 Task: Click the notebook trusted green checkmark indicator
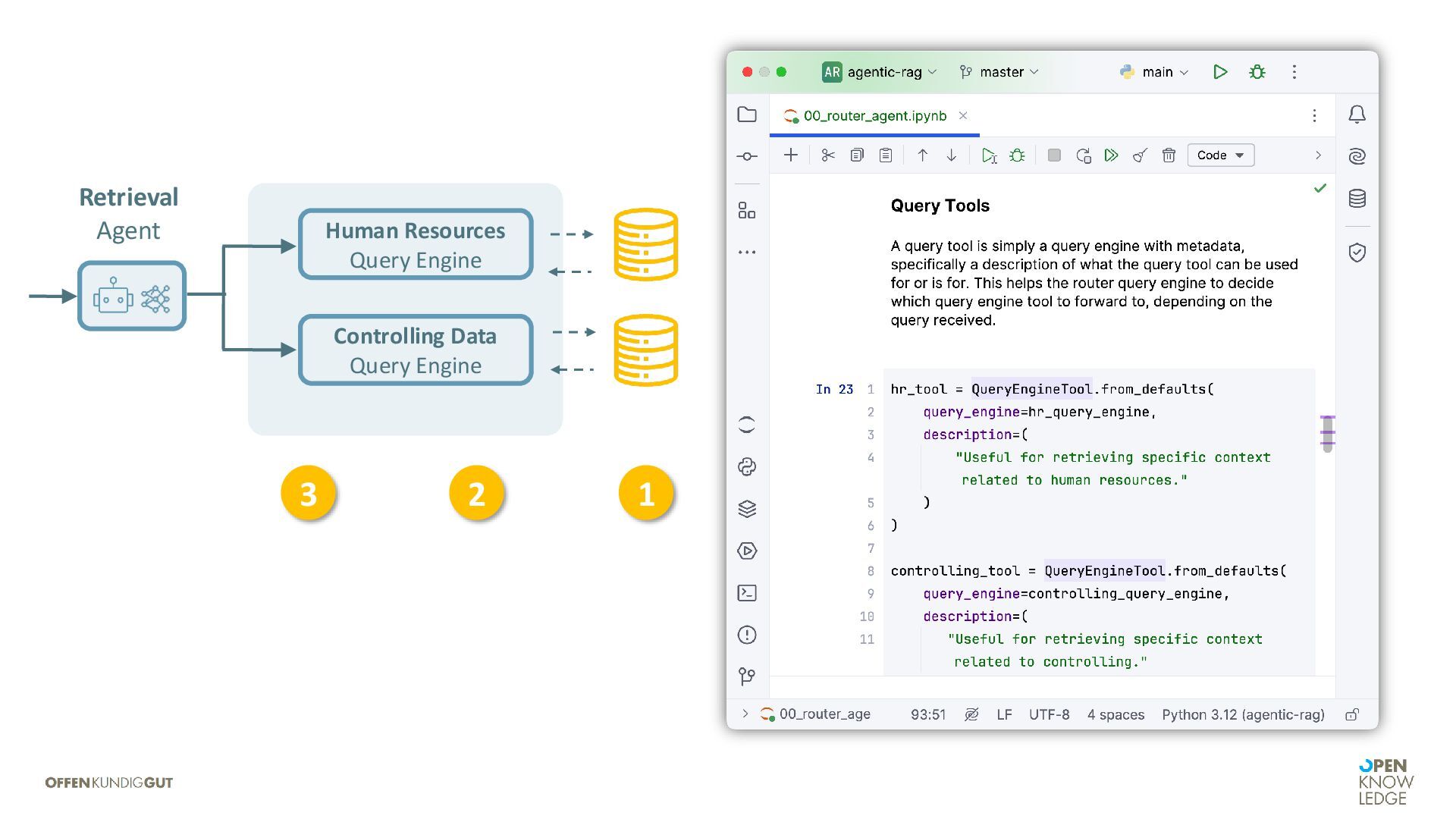point(1320,188)
